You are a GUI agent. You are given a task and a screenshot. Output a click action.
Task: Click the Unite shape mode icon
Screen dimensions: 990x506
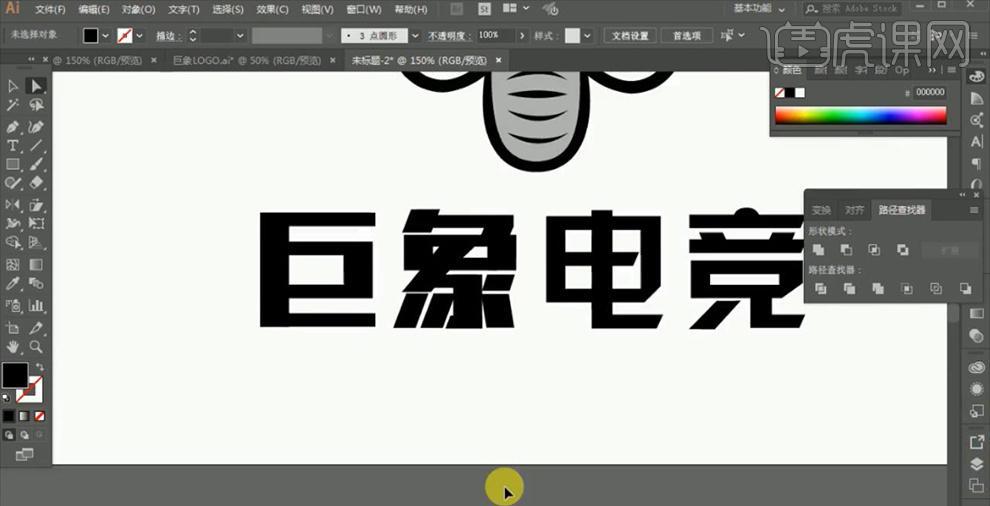(x=819, y=250)
